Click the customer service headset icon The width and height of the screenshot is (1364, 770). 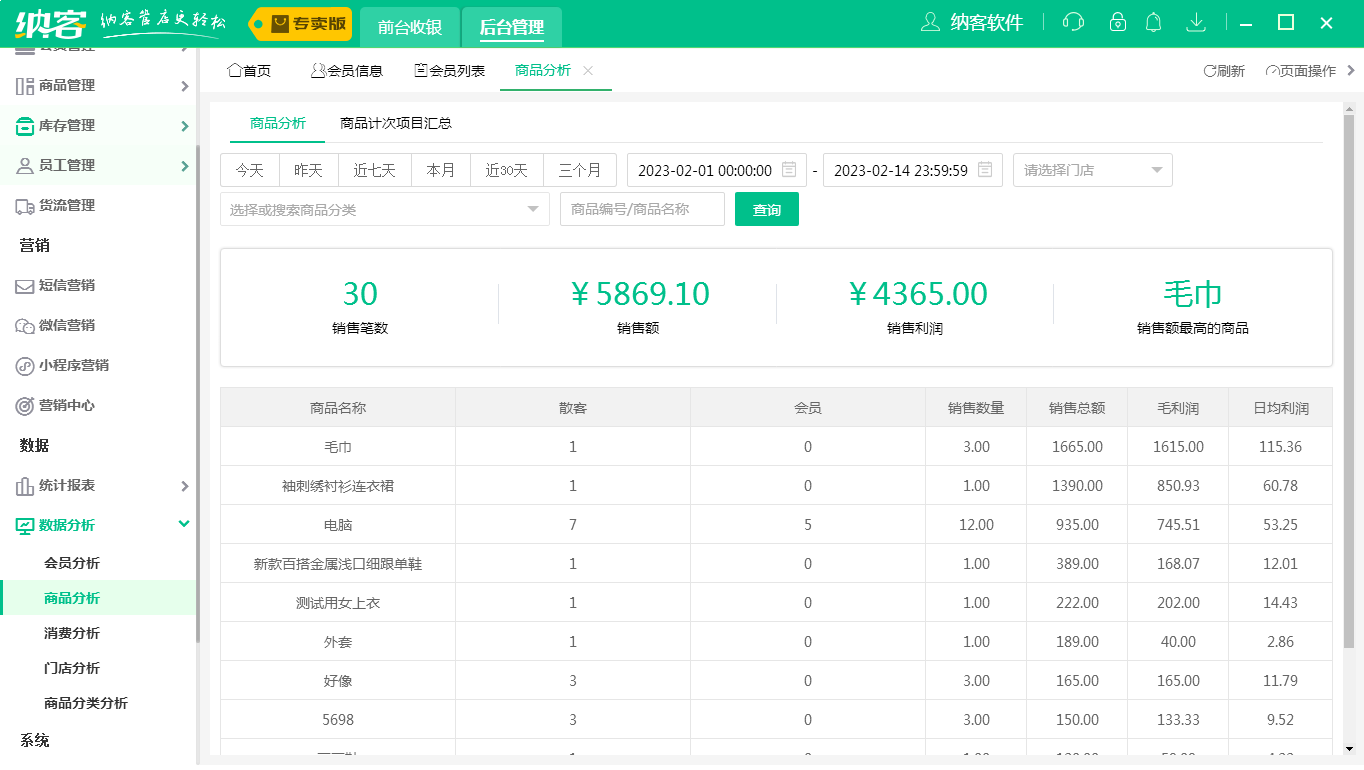1073,21
